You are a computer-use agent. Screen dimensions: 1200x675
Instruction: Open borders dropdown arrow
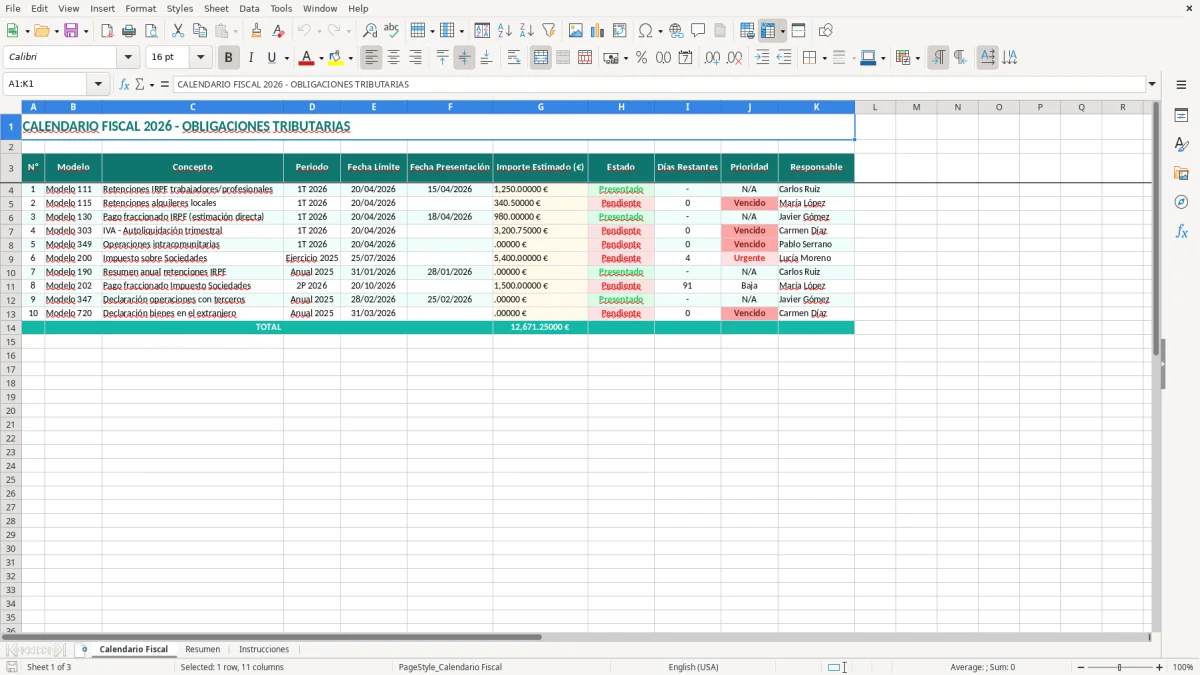point(824,58)
